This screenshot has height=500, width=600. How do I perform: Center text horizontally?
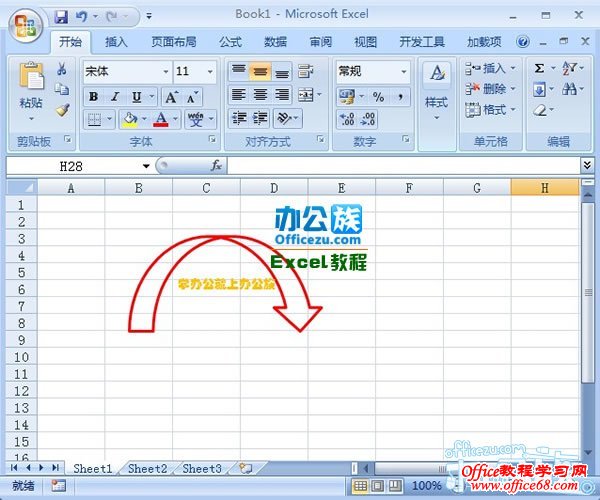click(261, 94)
